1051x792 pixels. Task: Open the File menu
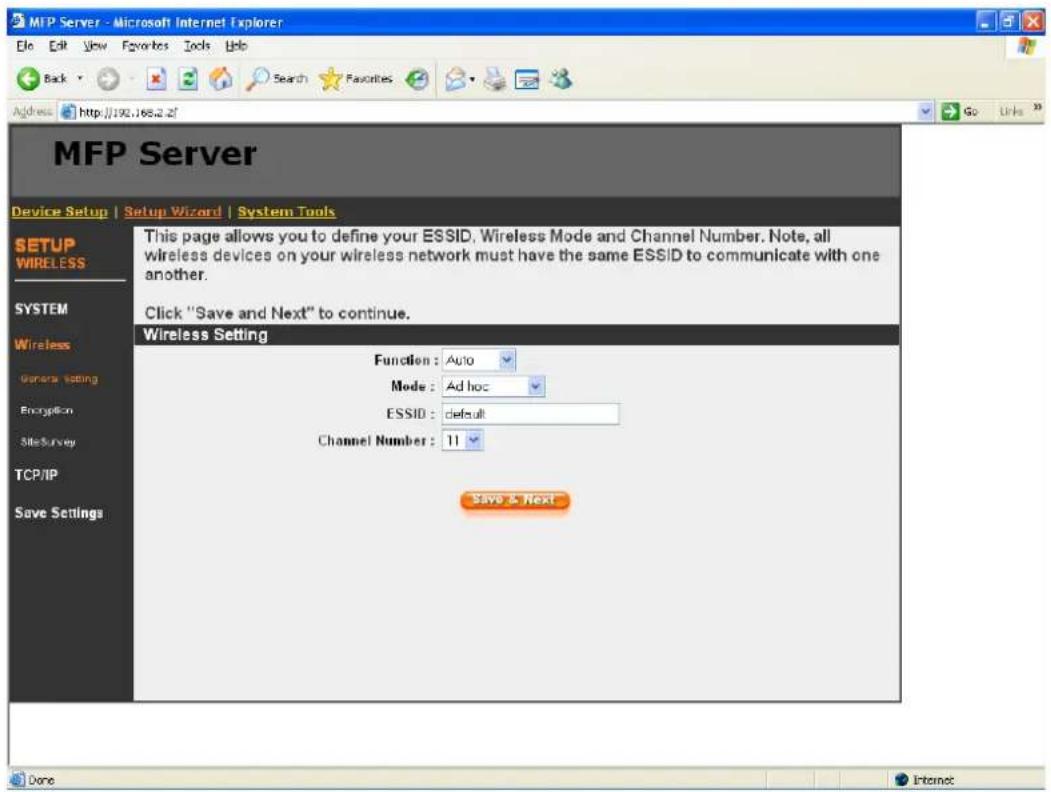click(x=25, y=46)
